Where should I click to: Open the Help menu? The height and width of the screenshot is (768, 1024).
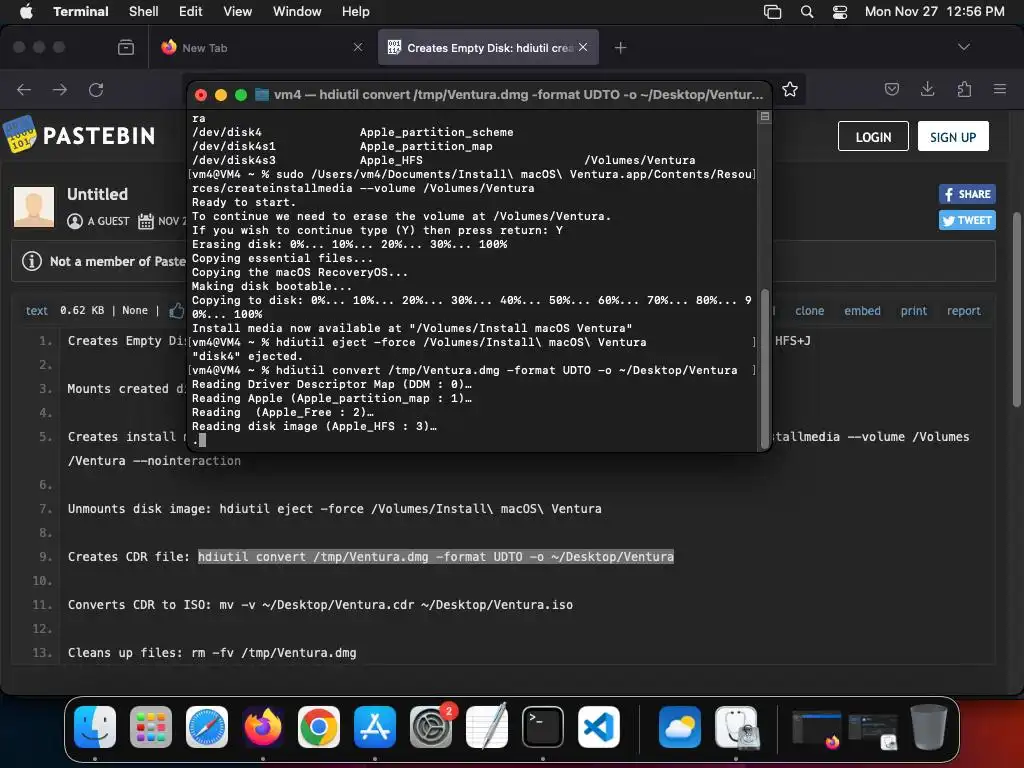[355, 12]
